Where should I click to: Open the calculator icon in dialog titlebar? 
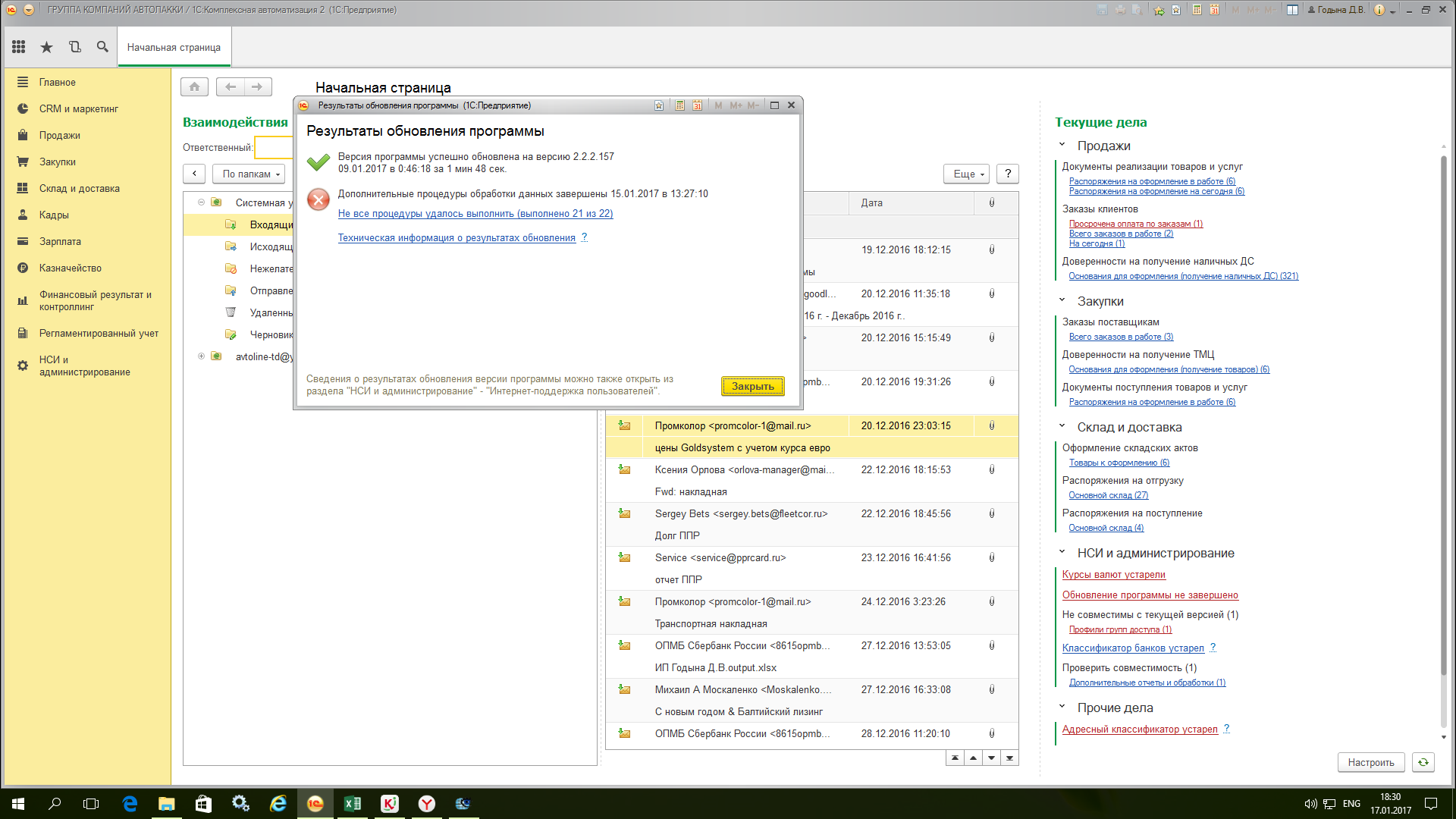click(x=679, y=105)
